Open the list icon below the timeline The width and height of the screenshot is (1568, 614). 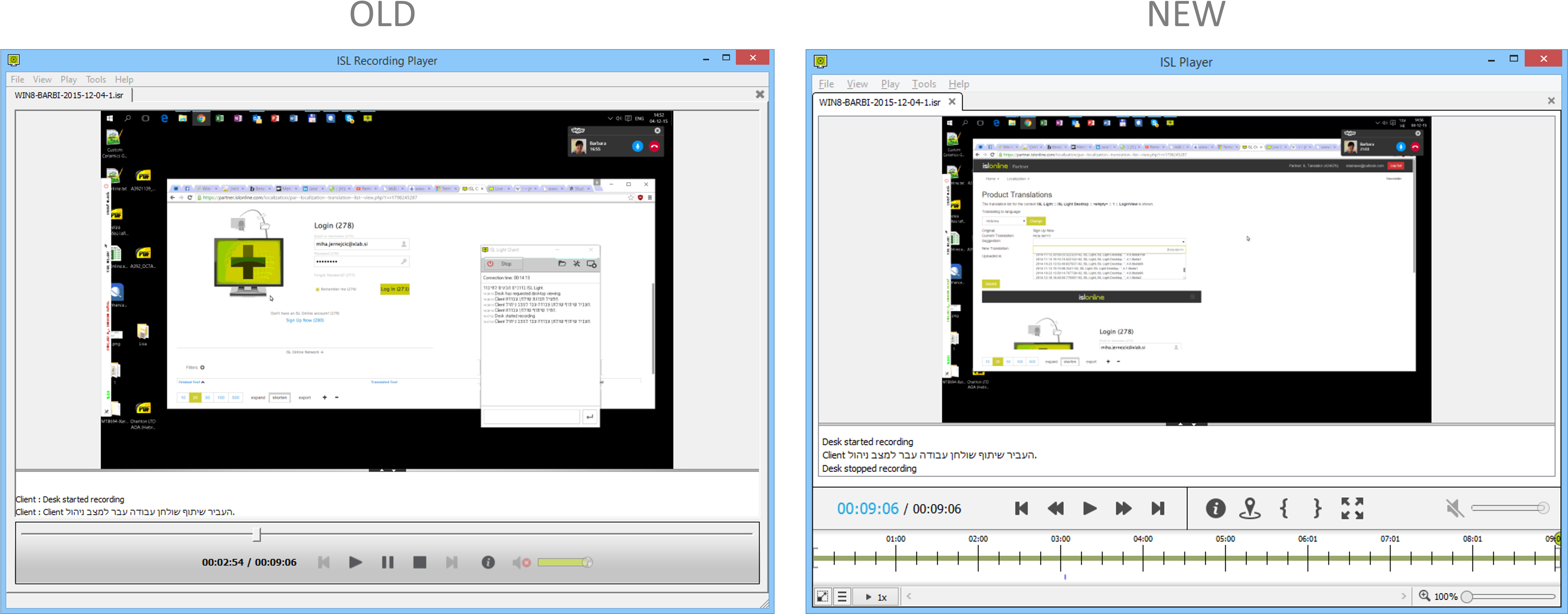(x=842, y=596)
